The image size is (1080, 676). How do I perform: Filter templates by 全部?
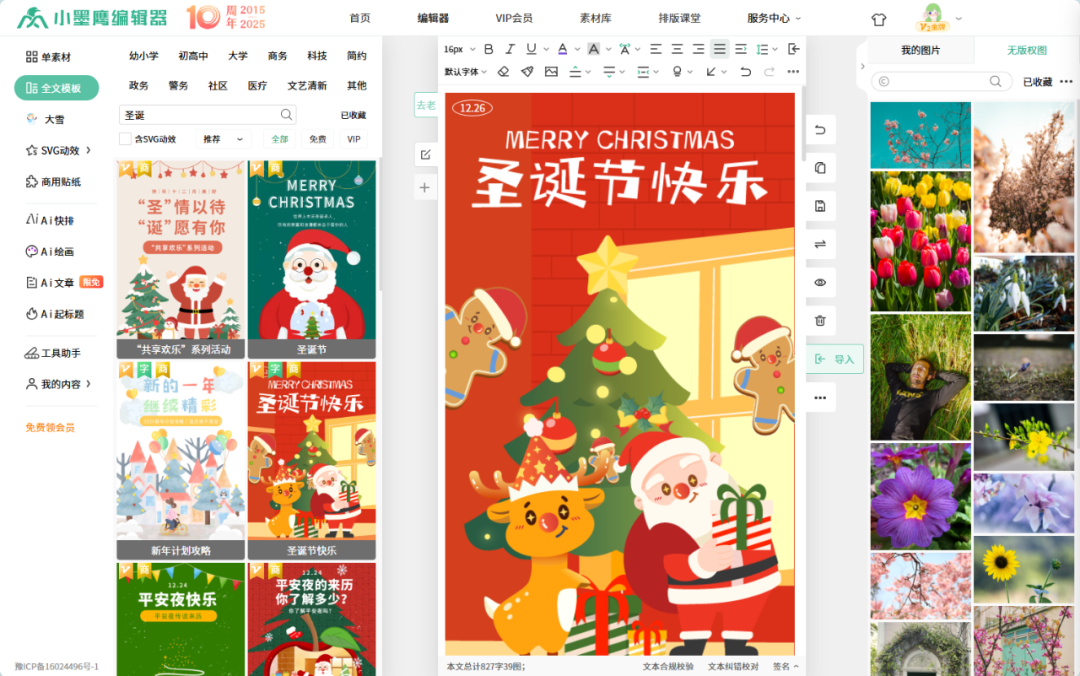pos(280,139)
